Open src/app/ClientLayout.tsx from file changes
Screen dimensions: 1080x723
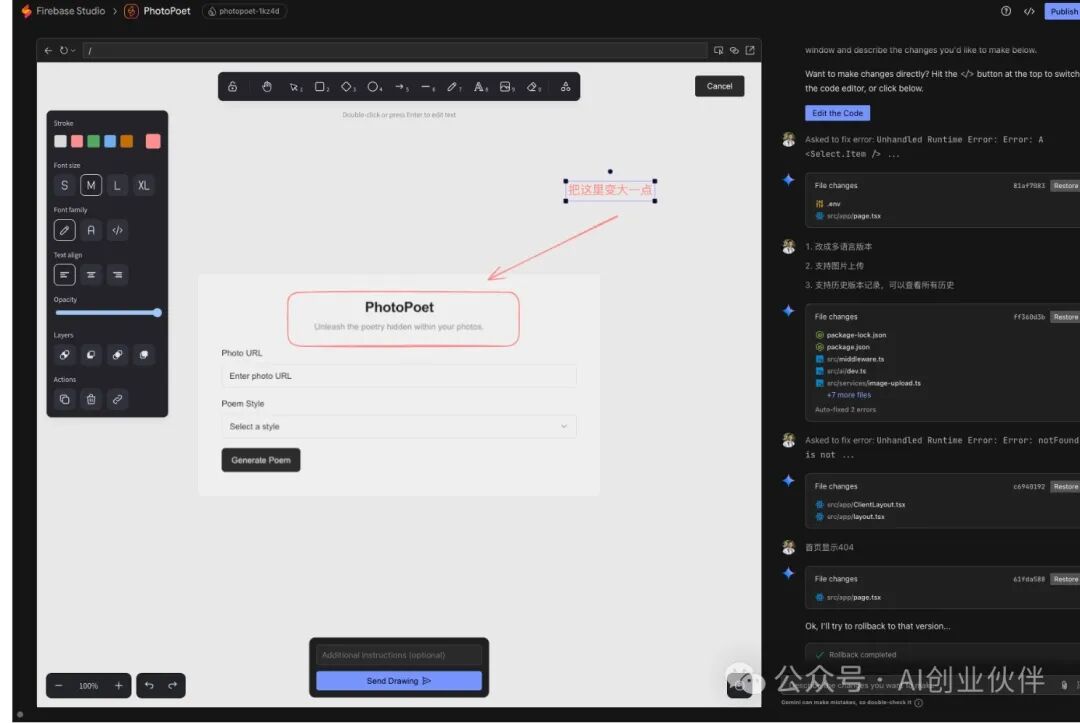[x=866, y=505]
